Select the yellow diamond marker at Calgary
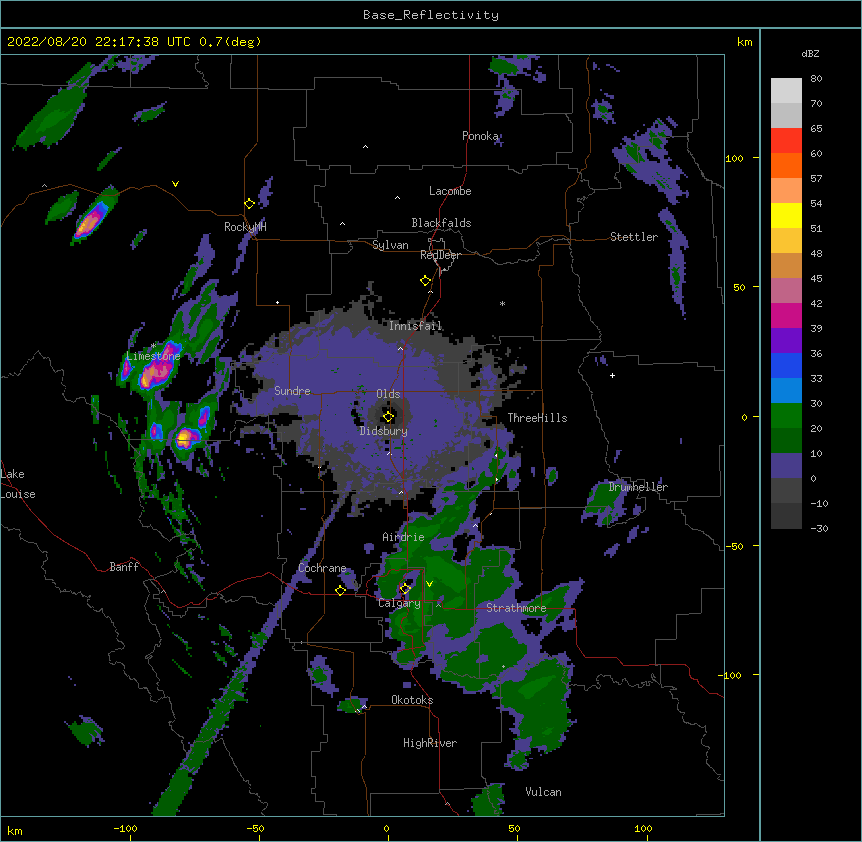862x842 pixels. [405, 589]
